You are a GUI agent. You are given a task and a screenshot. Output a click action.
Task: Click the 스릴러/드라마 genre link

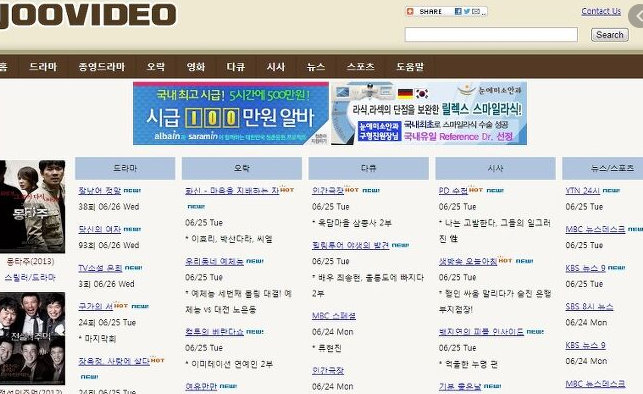[x=30, y=278]
